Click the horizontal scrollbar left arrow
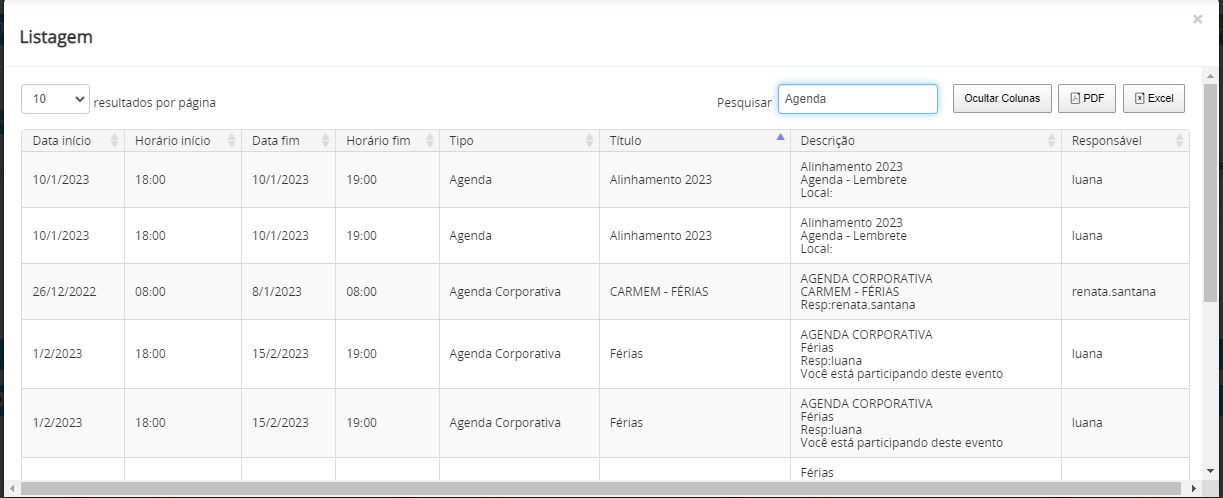Viewport: 1223px width, 498px height. pos(11,489)
